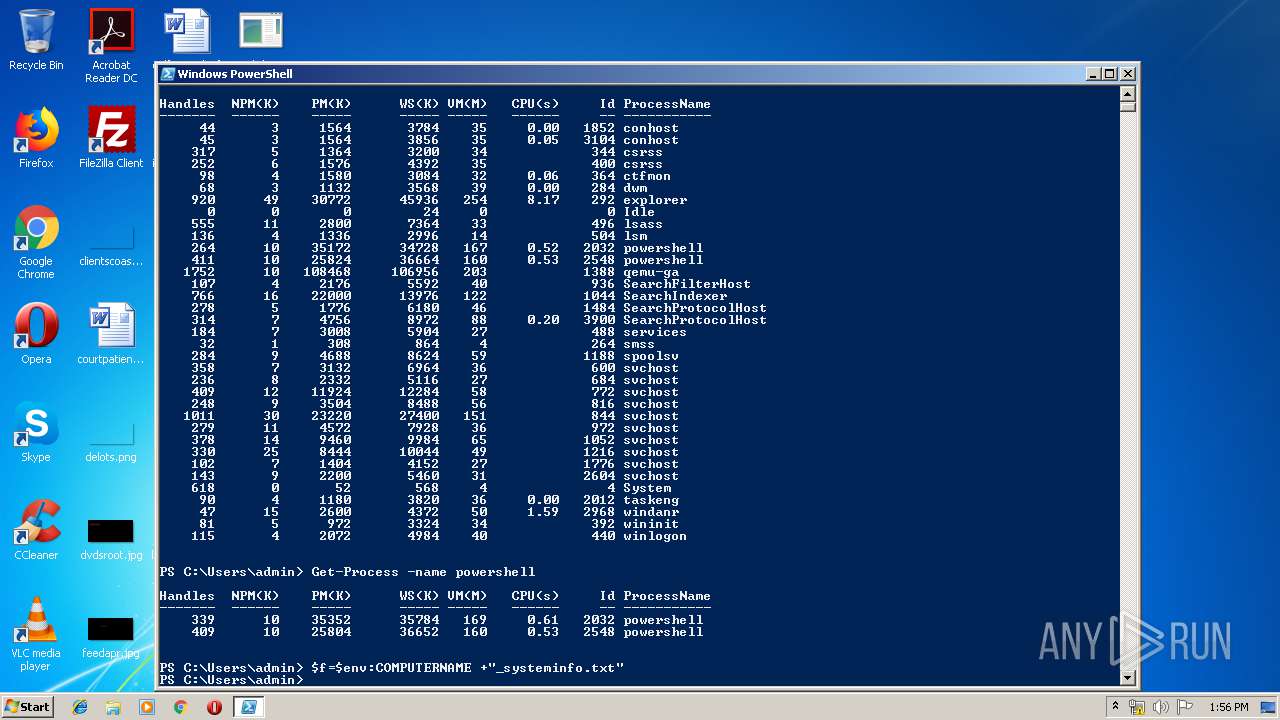Show hidden system tray icons
The image size is (1280, 720).
[x=1115, y=707]
